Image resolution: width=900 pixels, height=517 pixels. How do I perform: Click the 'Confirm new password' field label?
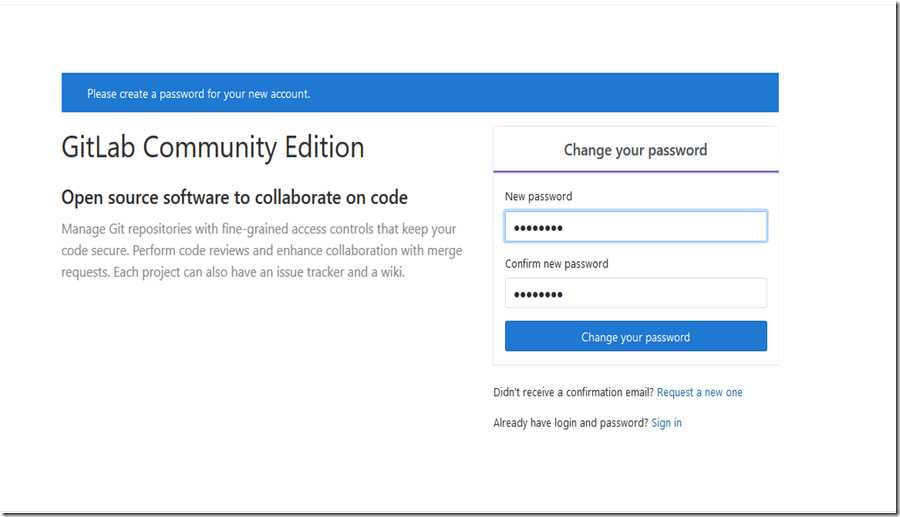click(x=557, y=264)
